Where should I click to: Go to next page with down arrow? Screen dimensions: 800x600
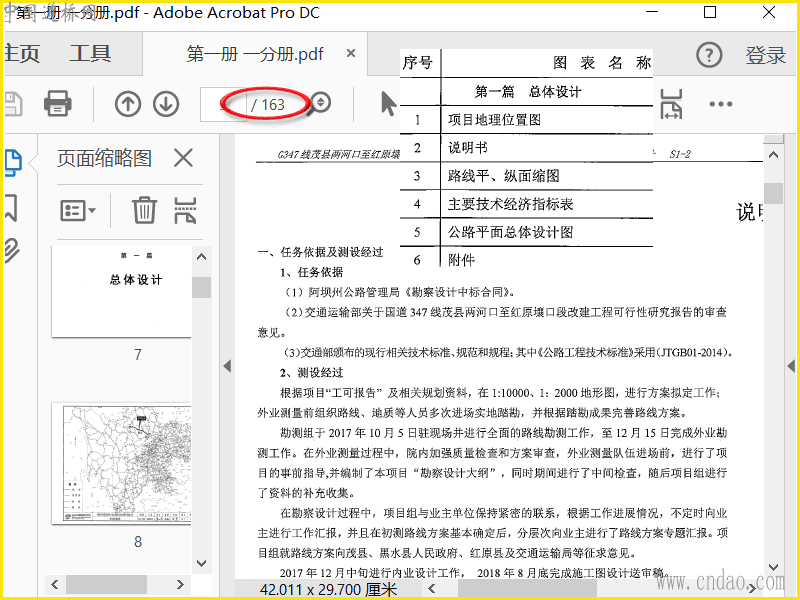coord(166,104)
